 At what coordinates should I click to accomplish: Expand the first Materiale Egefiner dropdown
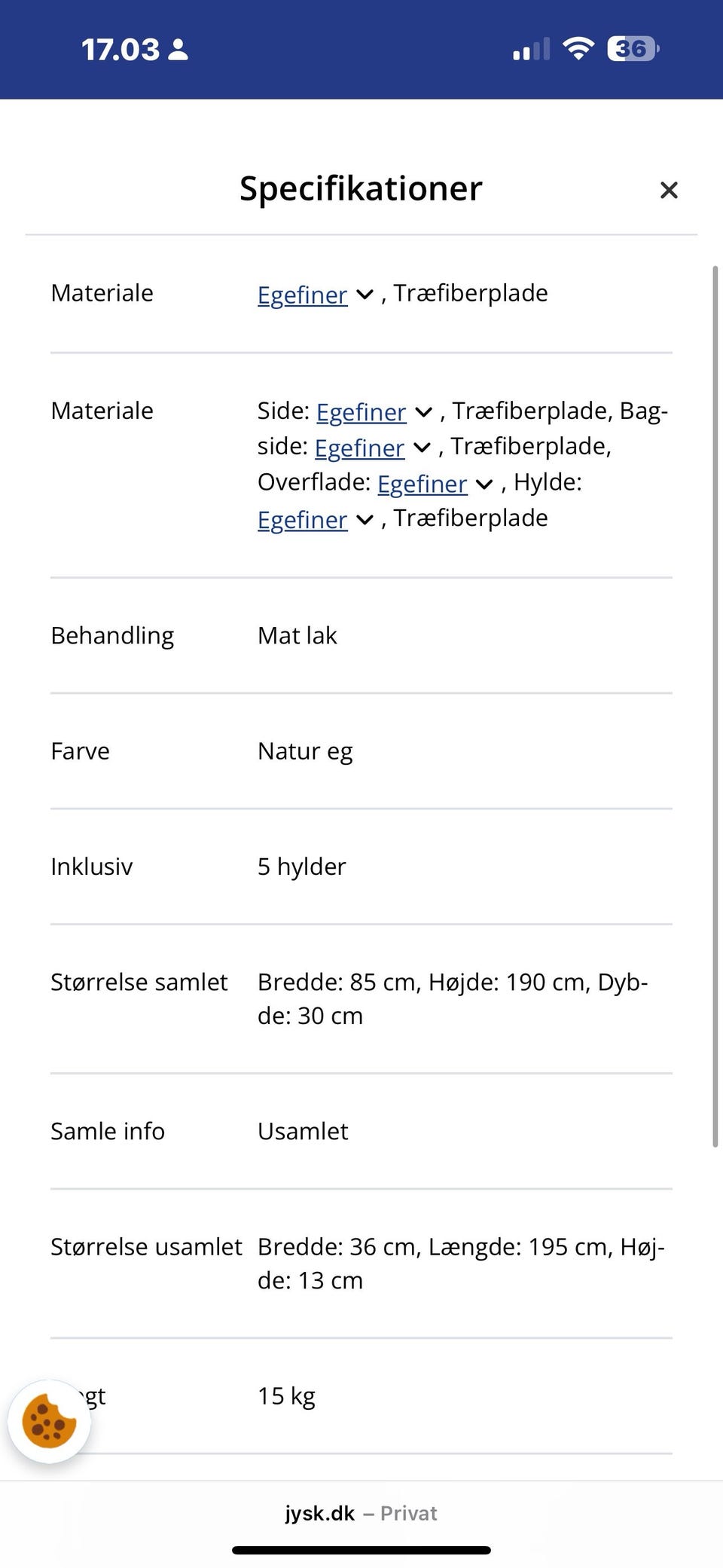point(364,295)
